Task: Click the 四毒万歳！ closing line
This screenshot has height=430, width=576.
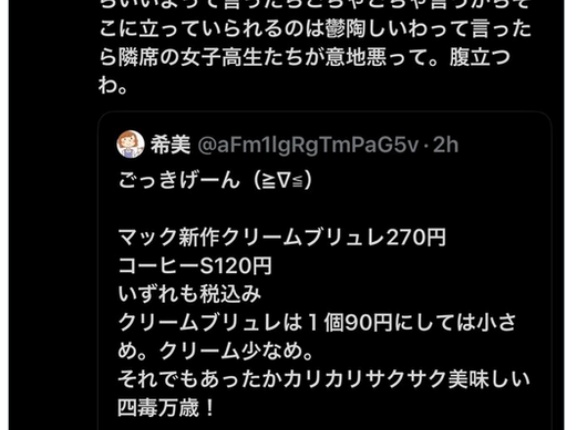Action: (167, 408)
